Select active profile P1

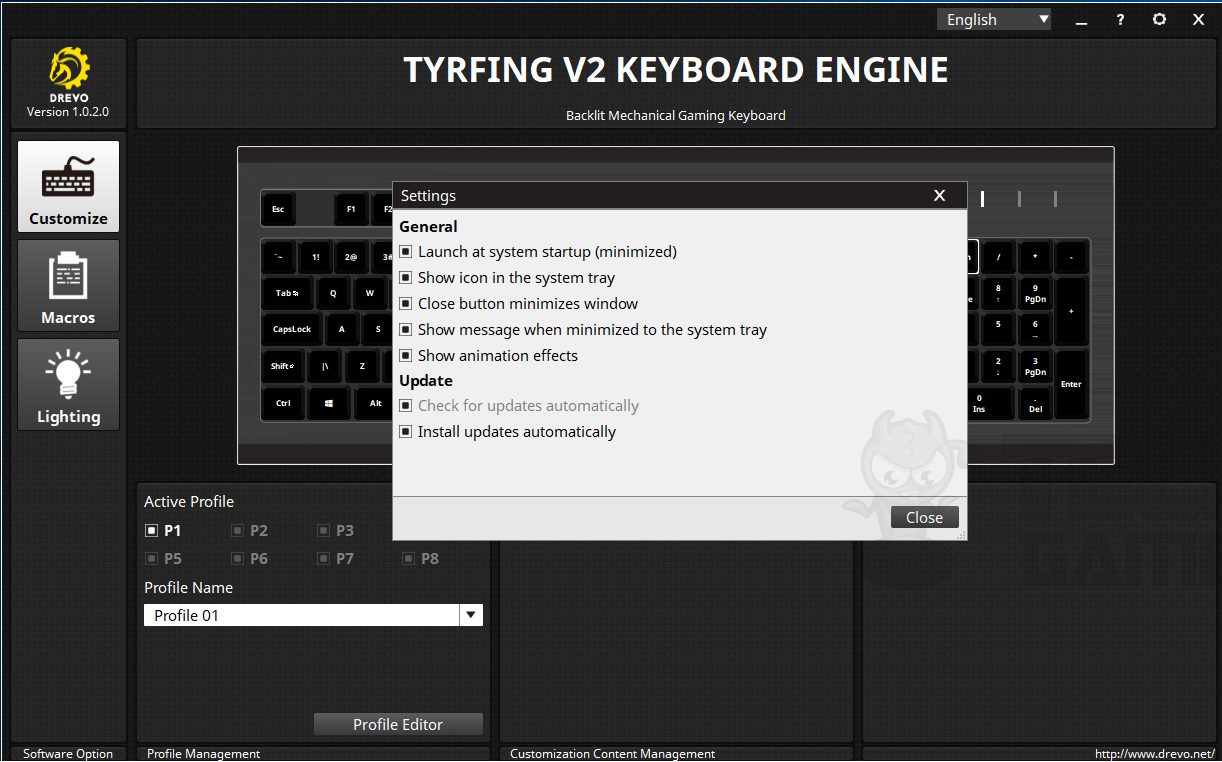[x=163, y=531]
